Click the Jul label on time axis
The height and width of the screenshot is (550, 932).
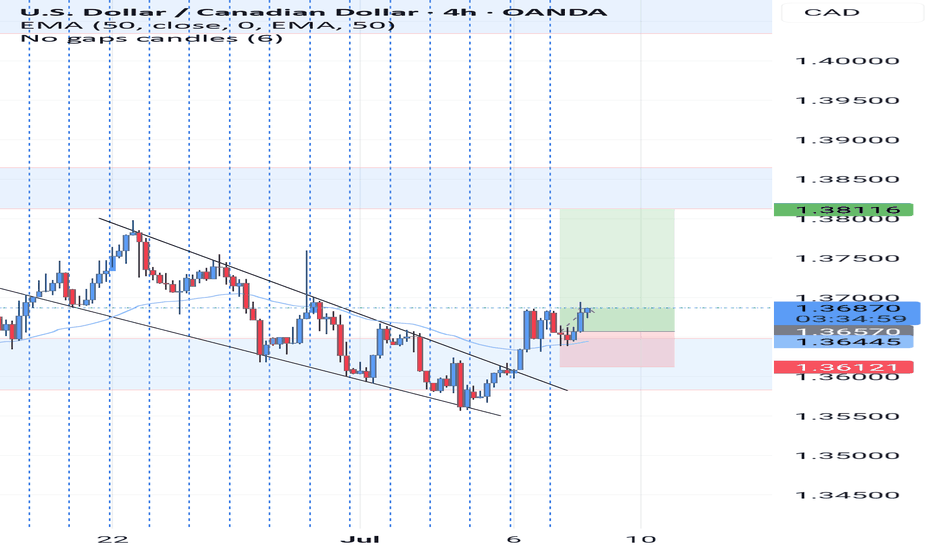point(360,539)
